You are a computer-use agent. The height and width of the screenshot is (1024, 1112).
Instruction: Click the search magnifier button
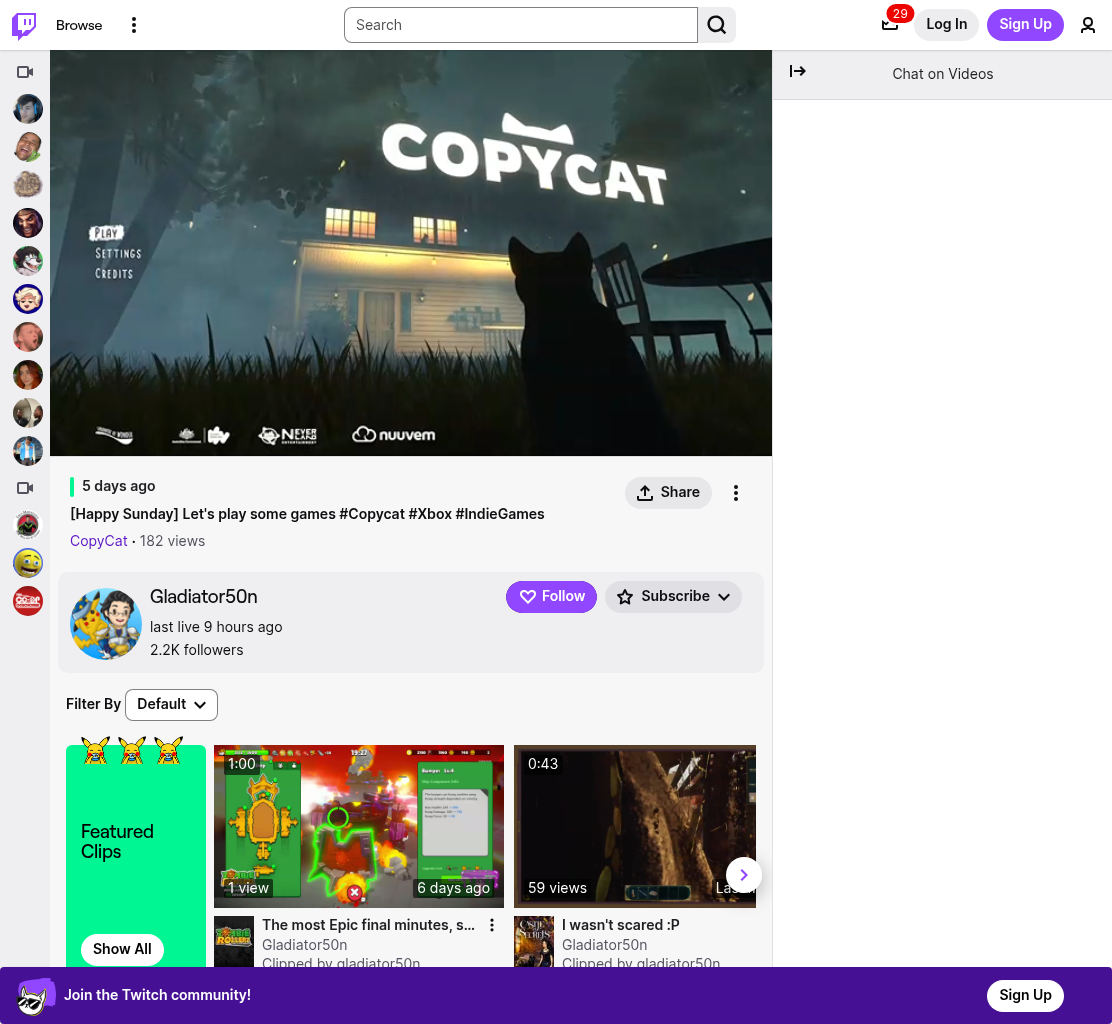pos(716,25)
